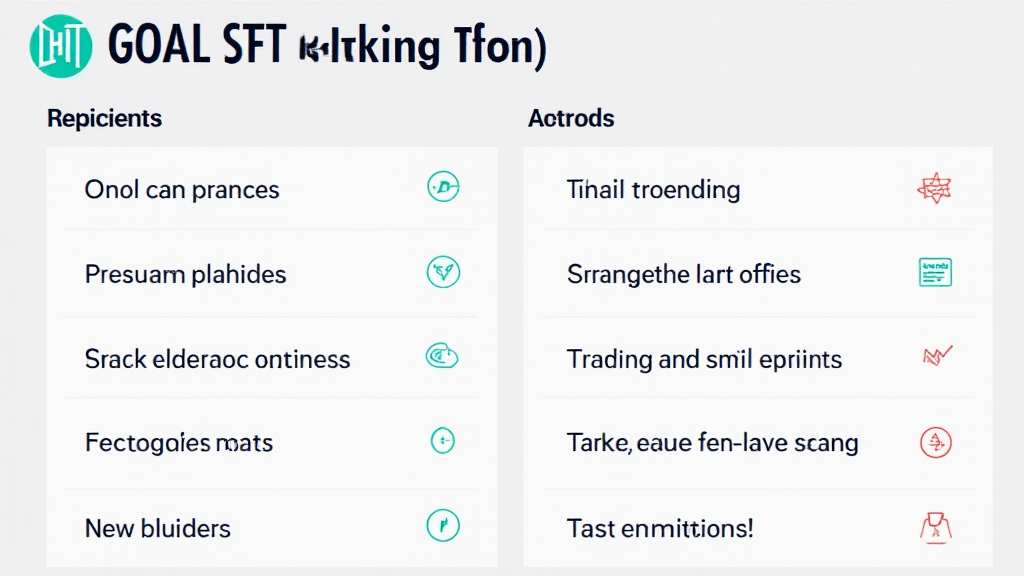Screen dimensions: 1024x576
Task: Click the icon beside Srack elderaoc ontiness
Action: pos(442,355)
